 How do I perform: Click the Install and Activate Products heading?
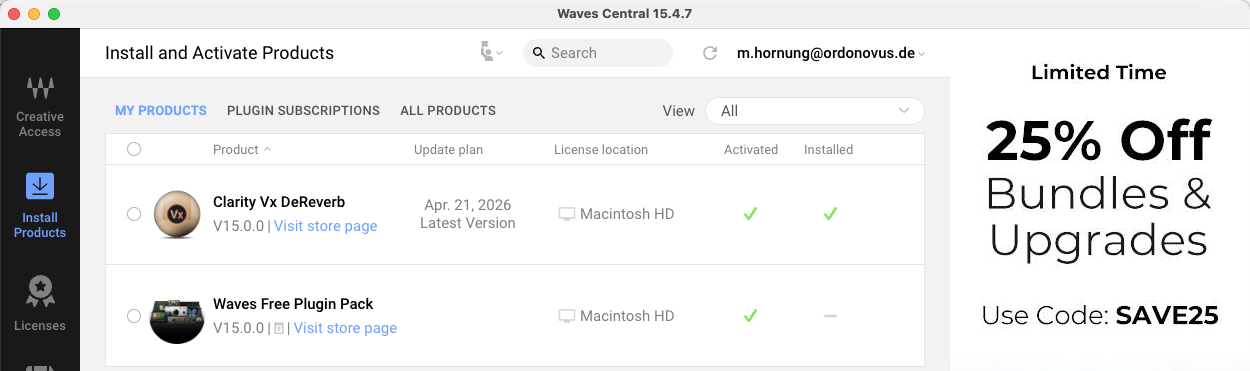point(219,53)
